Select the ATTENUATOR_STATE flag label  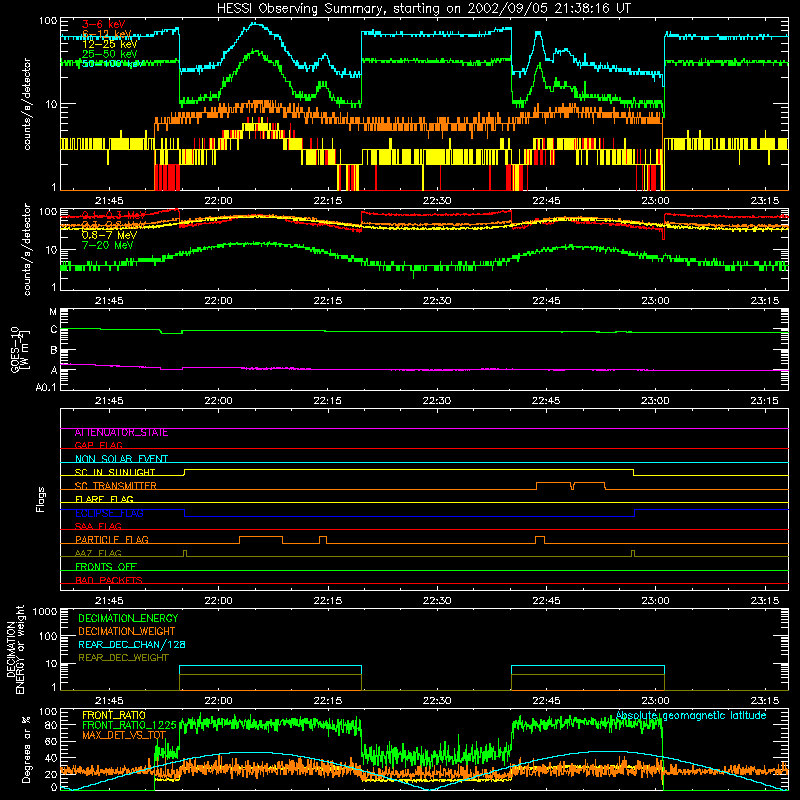[121, 433]
